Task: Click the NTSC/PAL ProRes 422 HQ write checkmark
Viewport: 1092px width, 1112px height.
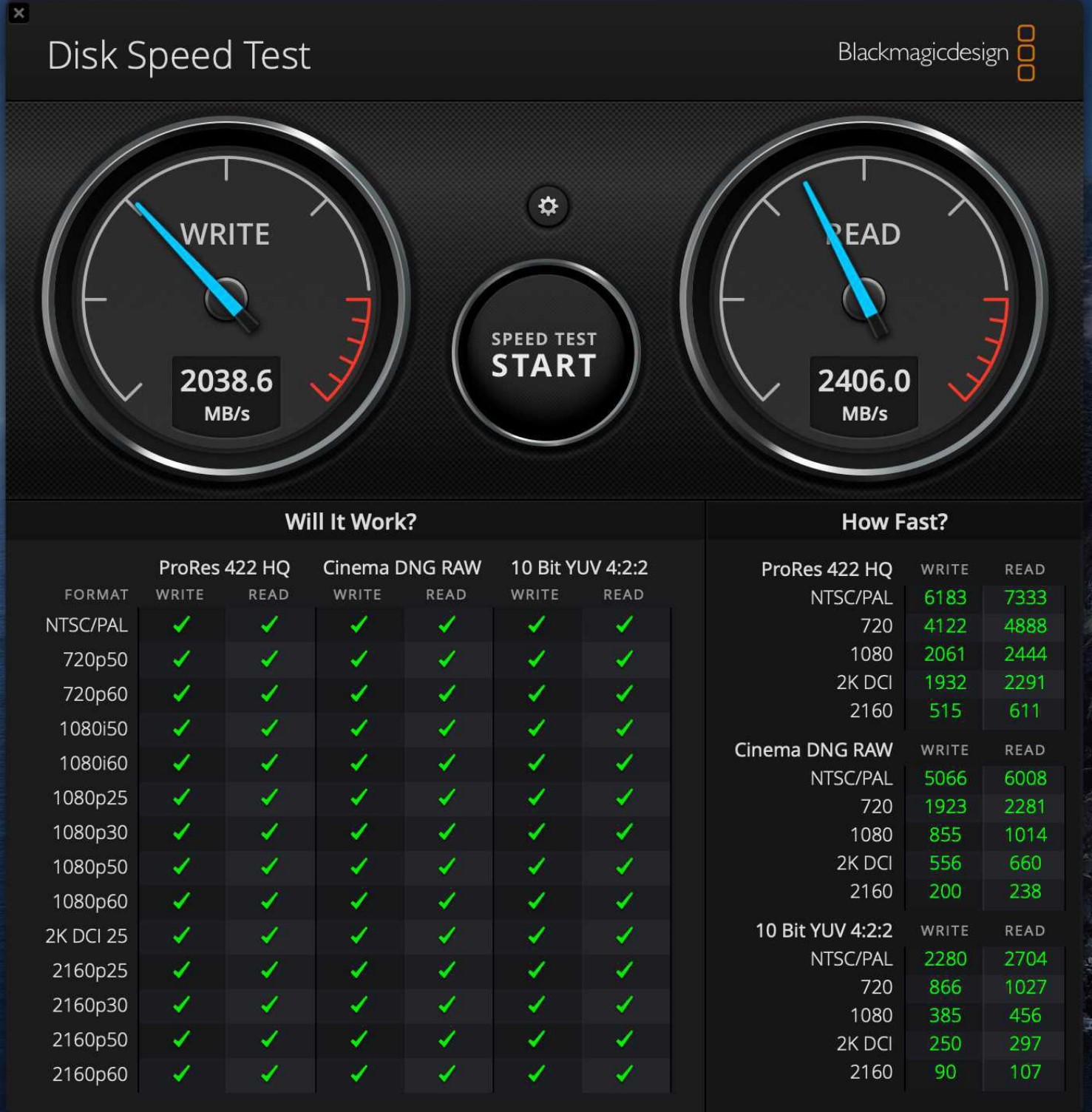Action: [x=181, y=625]
